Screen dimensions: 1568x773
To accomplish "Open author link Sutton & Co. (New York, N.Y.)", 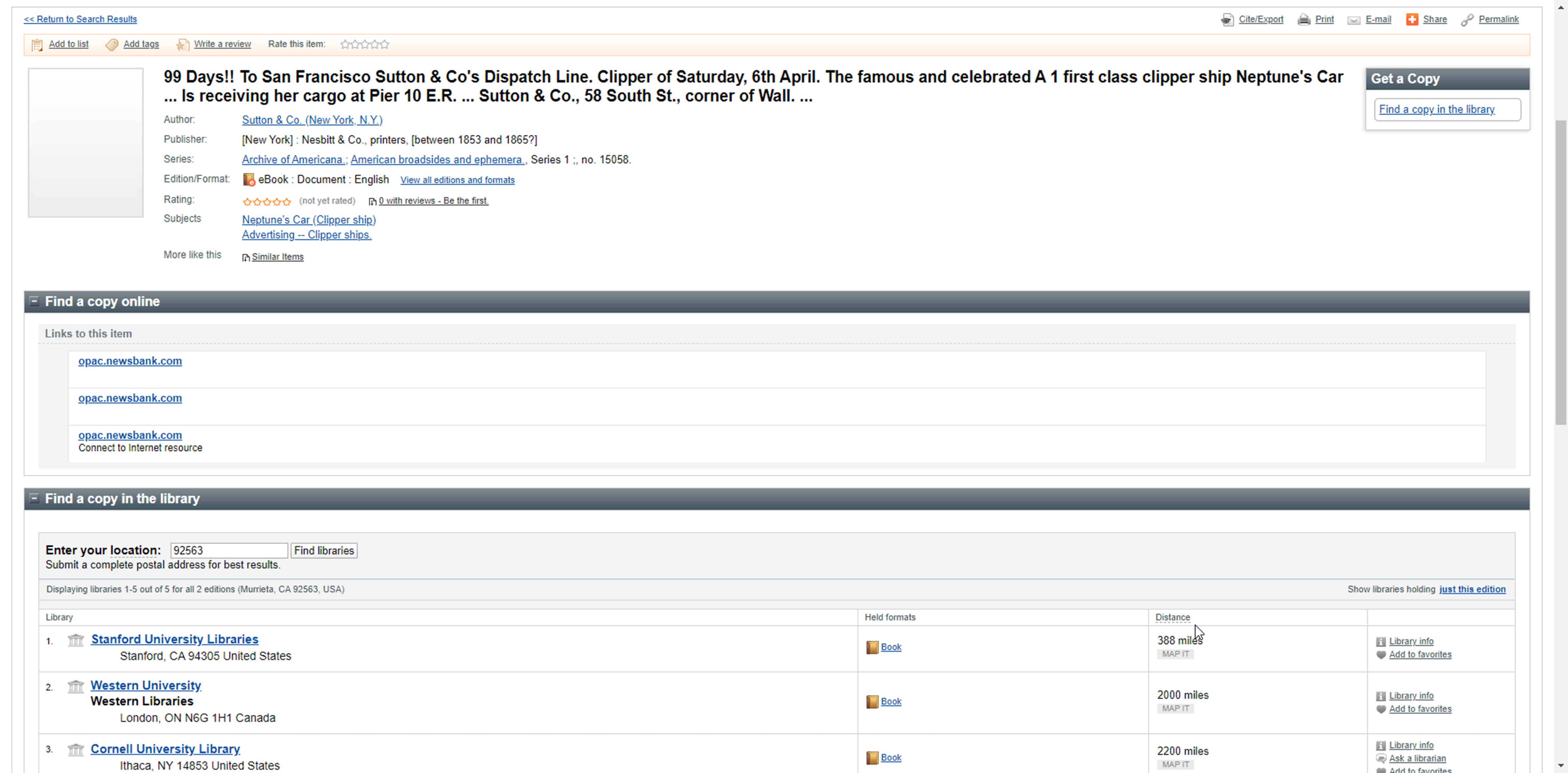I will pyautogui.click(x=312, y=120).
